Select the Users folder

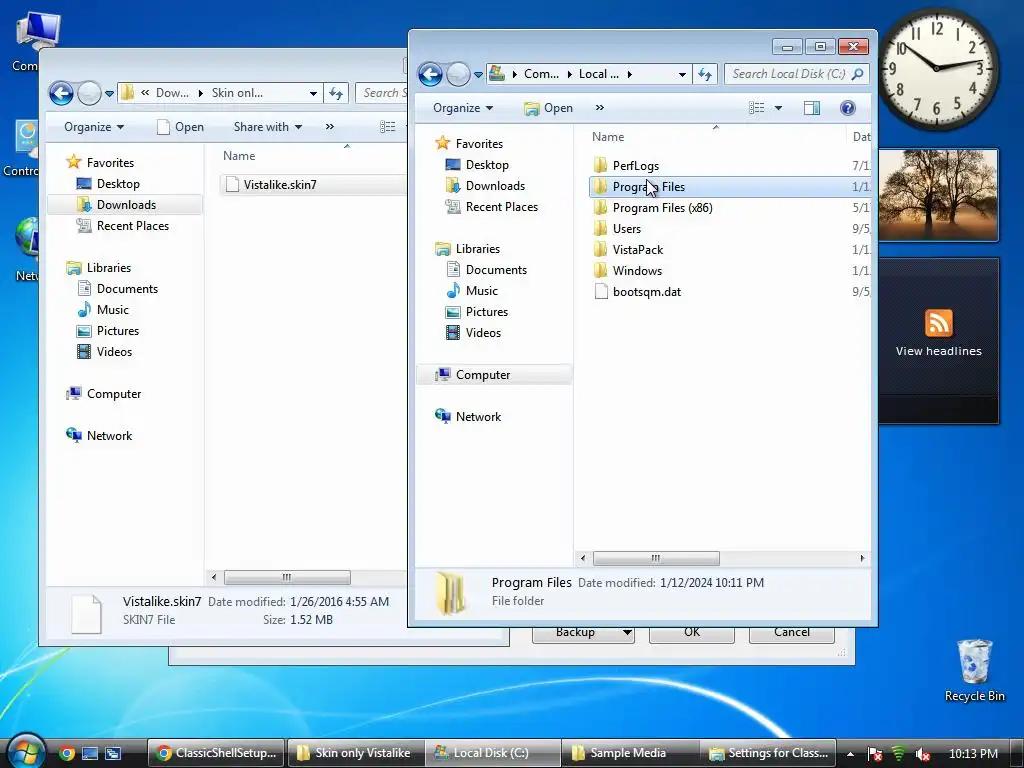point(626,229)
